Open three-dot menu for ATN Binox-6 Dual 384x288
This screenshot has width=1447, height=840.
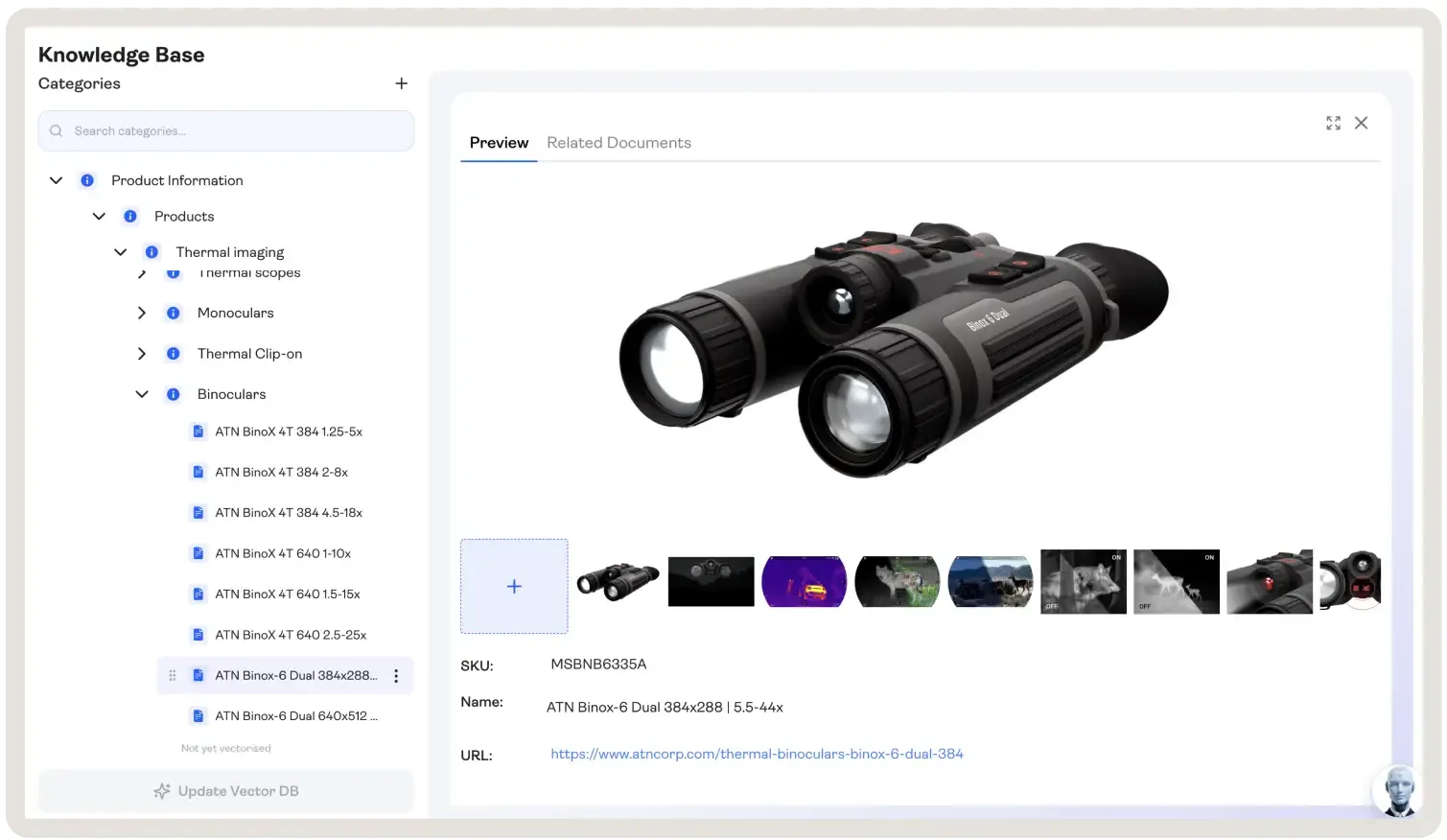tap(396, 676)
